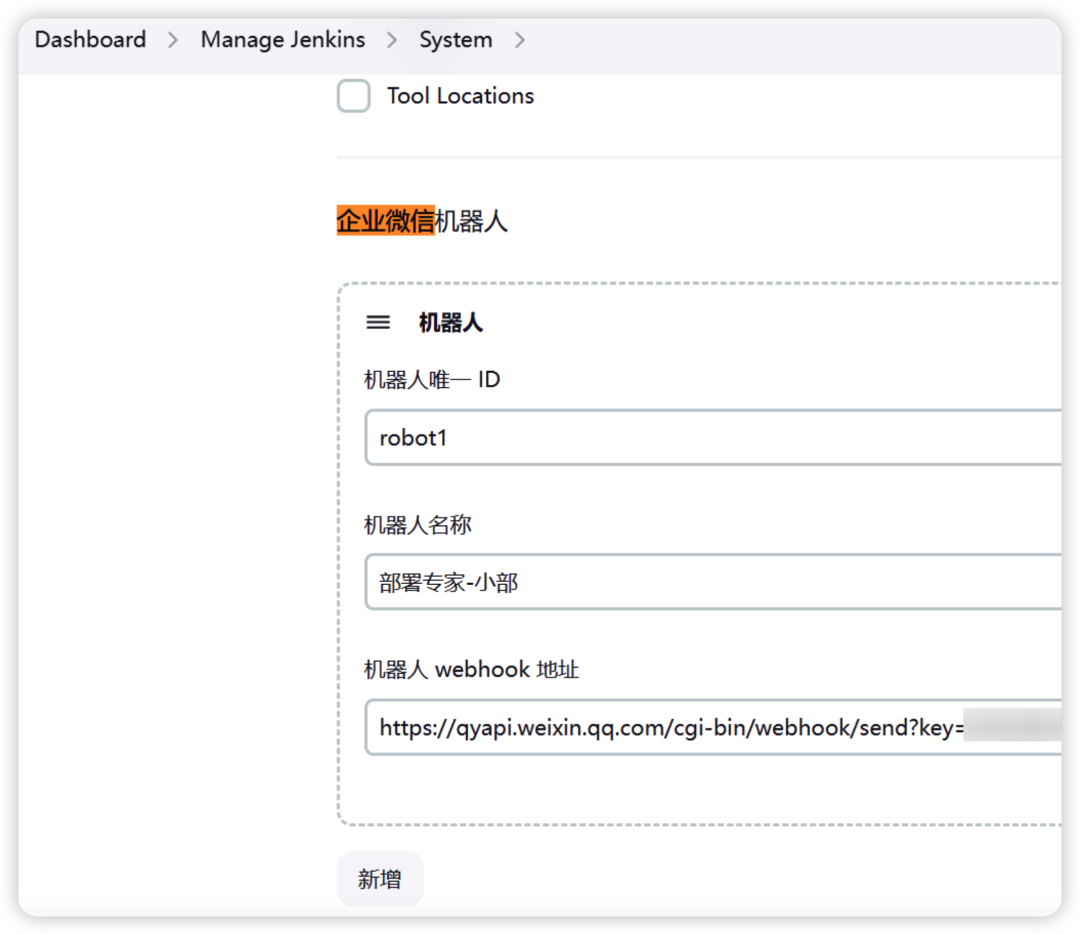Click the 企业微信机器人 section heading

pyautogui.click(x=422, y=221)
